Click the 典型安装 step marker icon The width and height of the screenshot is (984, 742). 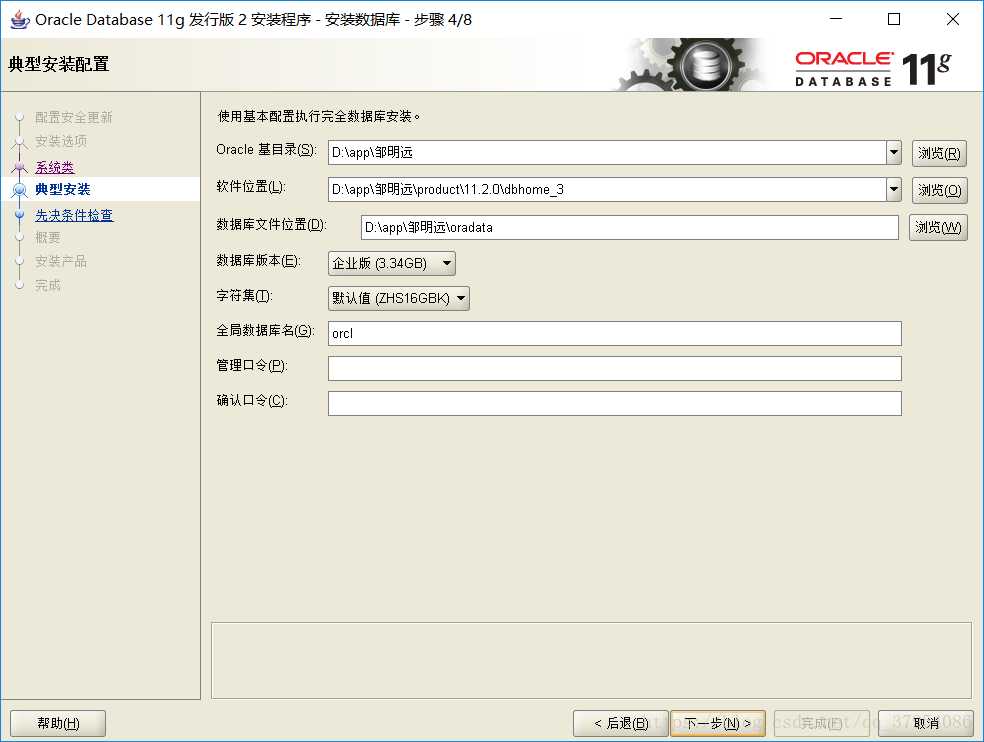19,189
